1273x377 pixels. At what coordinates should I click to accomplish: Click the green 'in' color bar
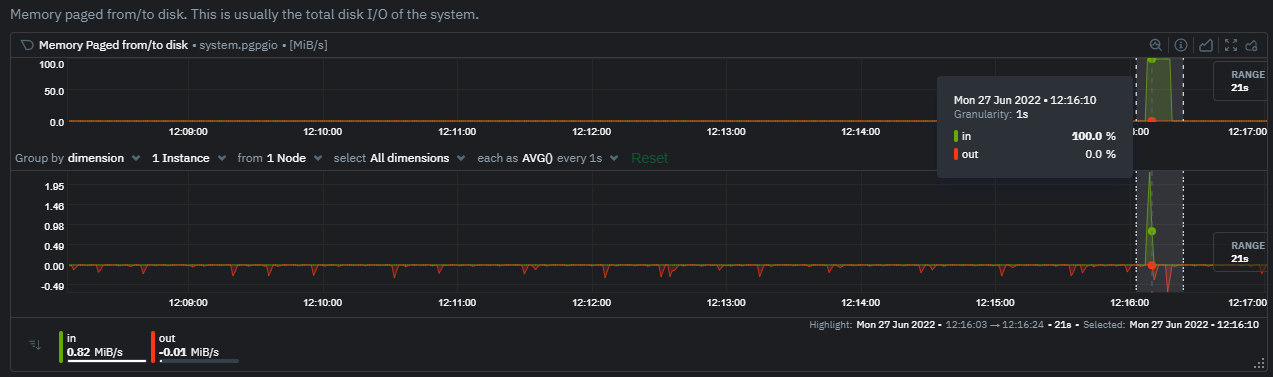pos(61,345)
